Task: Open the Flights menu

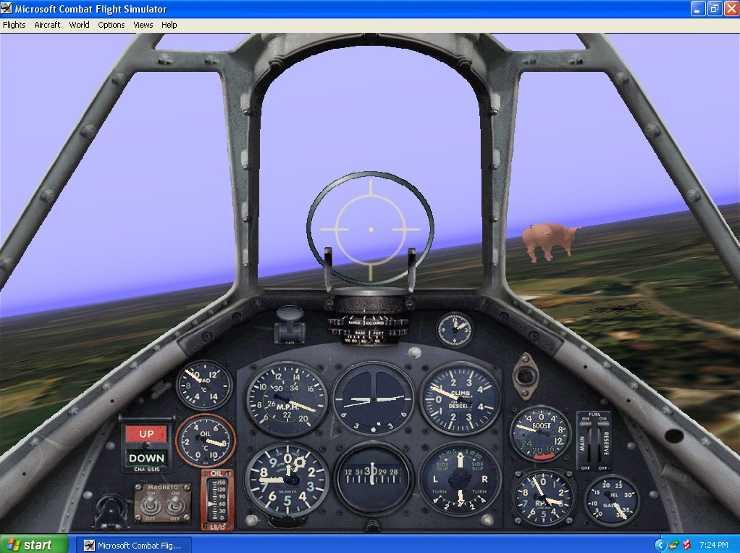Action: click(x=14, y=25)
